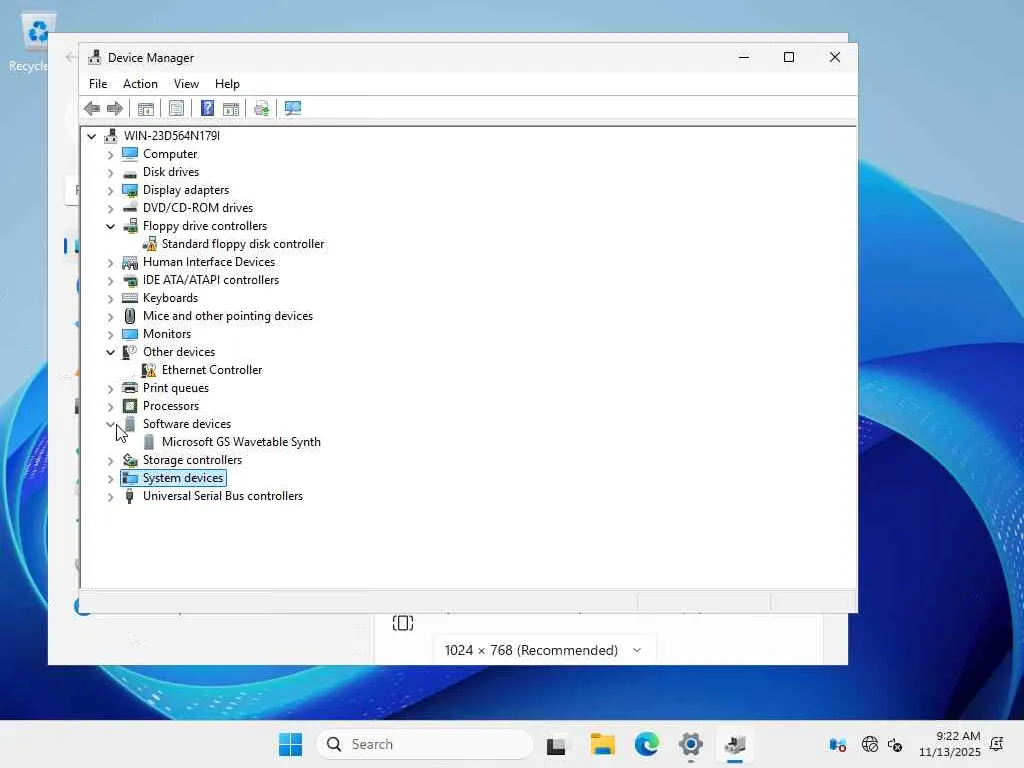Image resolution: width=1024 pixels, height=768 pixels.
Task: Click the Disk drives category icon
Action: coord(130,172)
